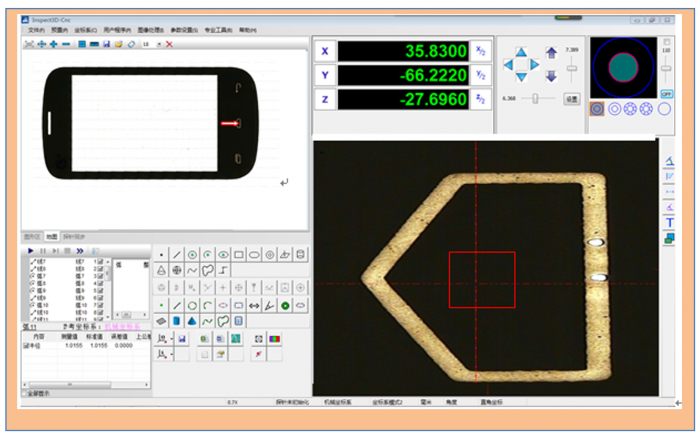Click the cyan up arrow to move stage
The image size is (700, 436).
[521, 52]
